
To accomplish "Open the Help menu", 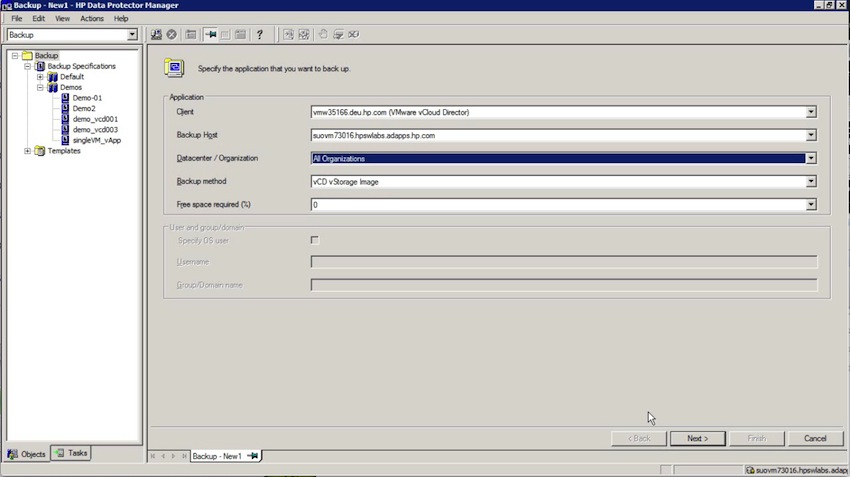I will (121, 18).
